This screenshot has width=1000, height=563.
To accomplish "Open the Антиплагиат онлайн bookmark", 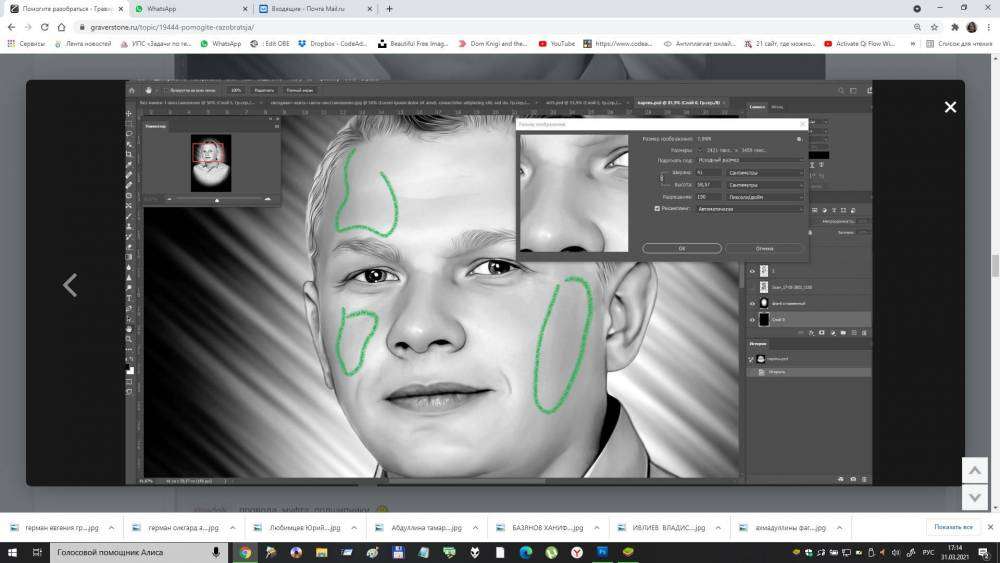I will click(x=700, y=43).
